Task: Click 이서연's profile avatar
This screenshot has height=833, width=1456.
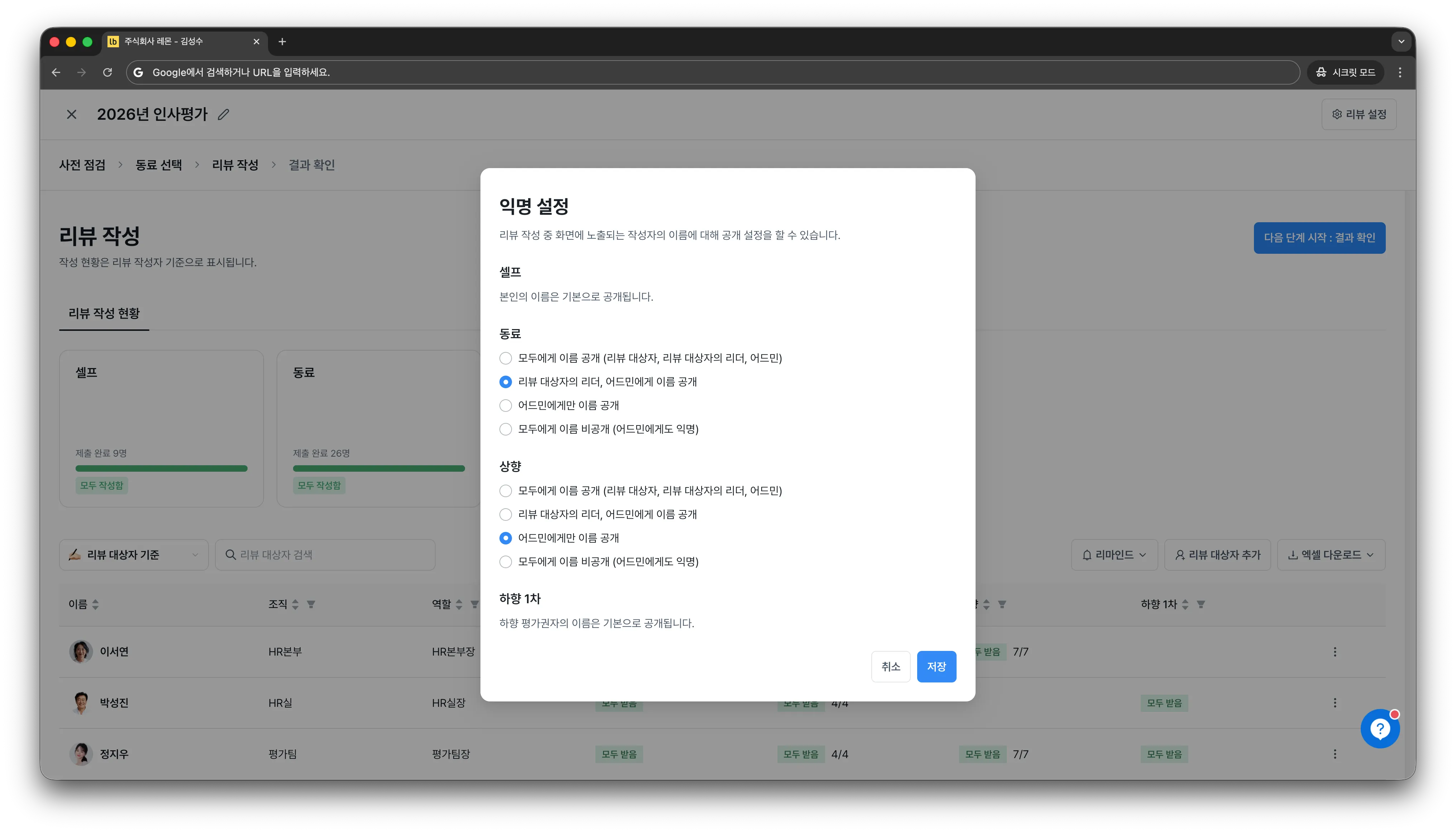Action: click(81, 652)
